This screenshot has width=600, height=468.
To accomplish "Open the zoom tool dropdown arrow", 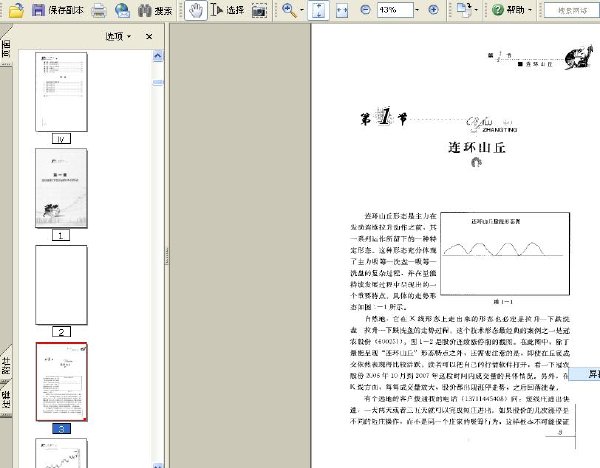I will pos(302,10).
